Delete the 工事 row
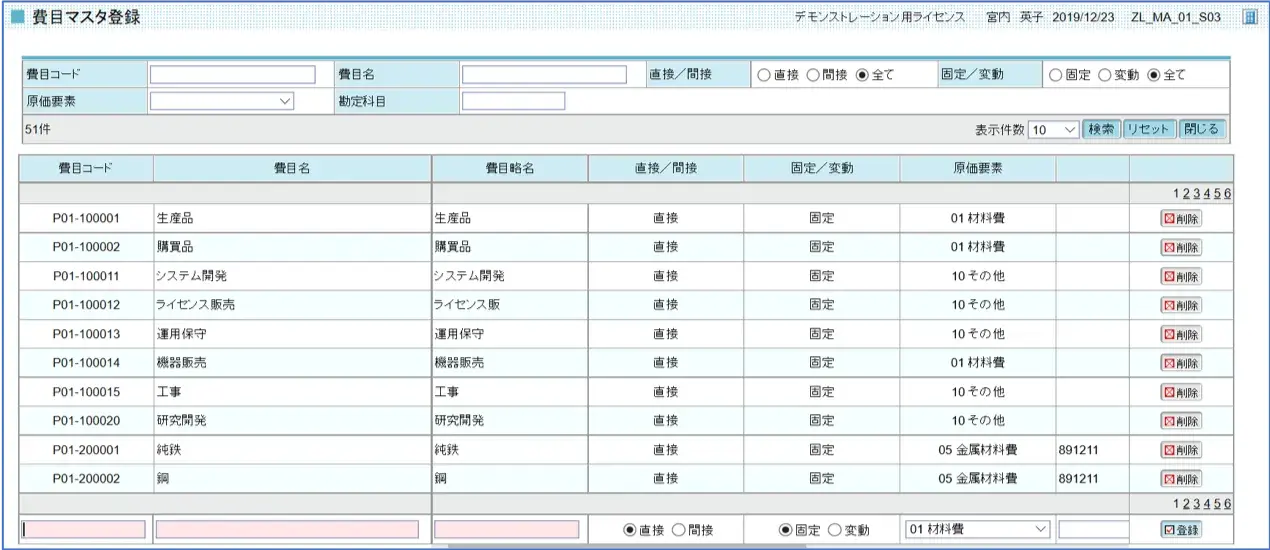Viewport: 1270px width, 550px height. tap(1181, 392)
